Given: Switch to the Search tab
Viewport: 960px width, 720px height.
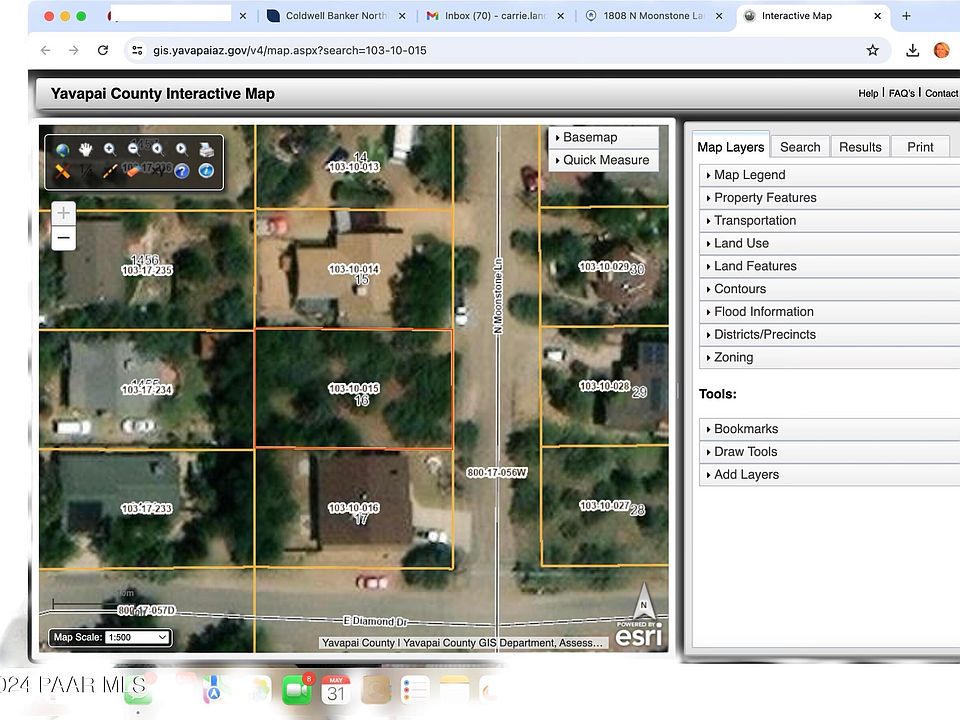Looking at the screenshot, I should point(800,147).
